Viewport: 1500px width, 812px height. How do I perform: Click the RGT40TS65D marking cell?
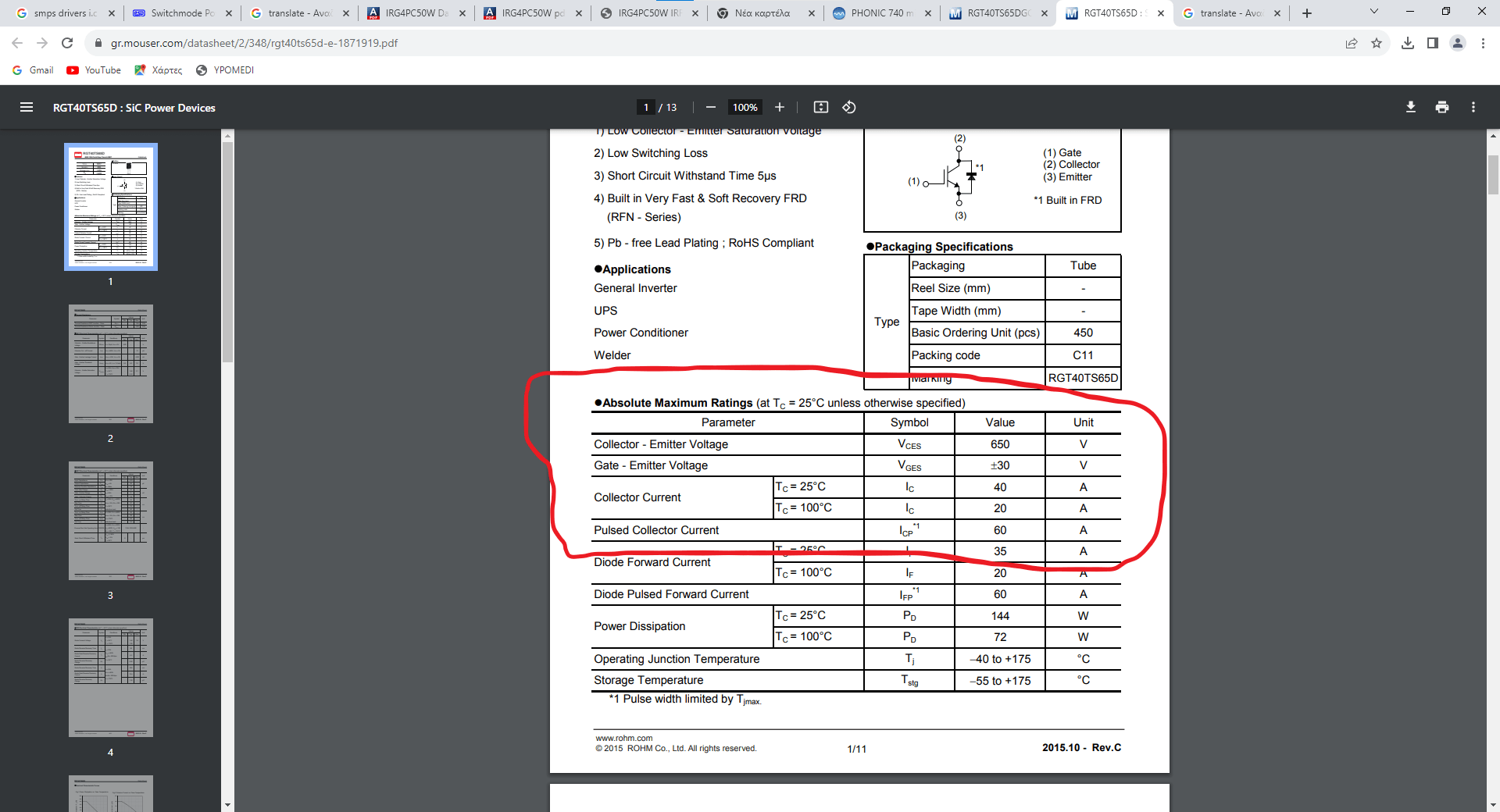1083,378
